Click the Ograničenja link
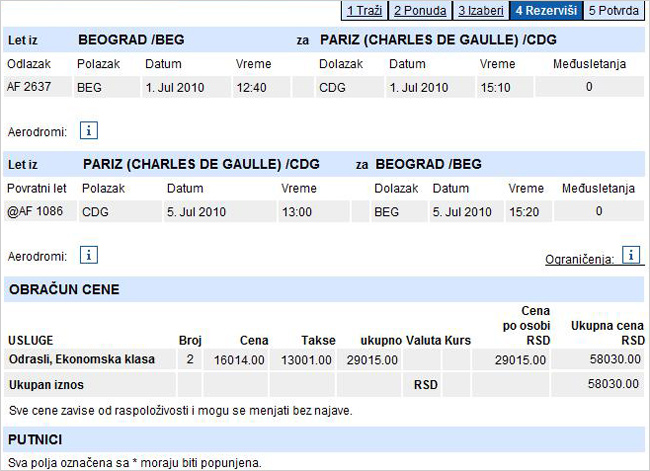Screen dimensions: 650x471 (580, 259)
